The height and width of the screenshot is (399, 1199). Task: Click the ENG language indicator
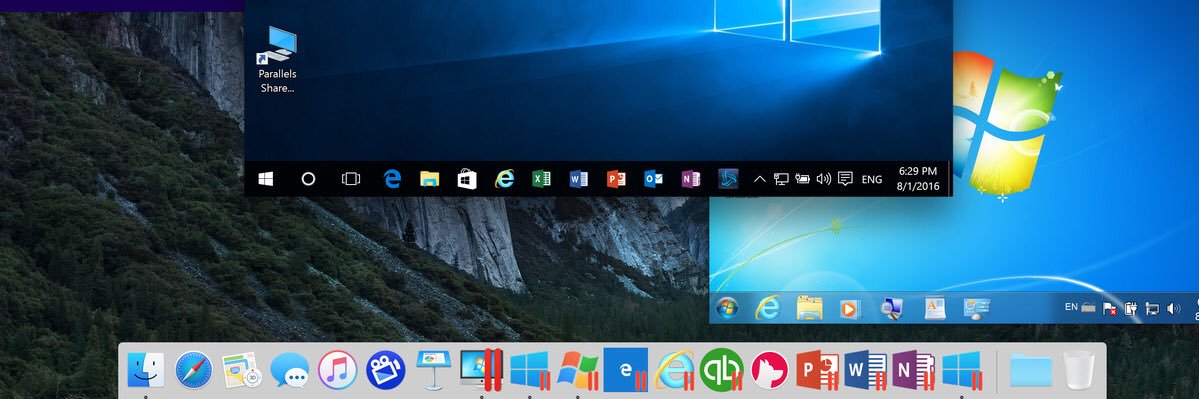[x=872, y=180]
